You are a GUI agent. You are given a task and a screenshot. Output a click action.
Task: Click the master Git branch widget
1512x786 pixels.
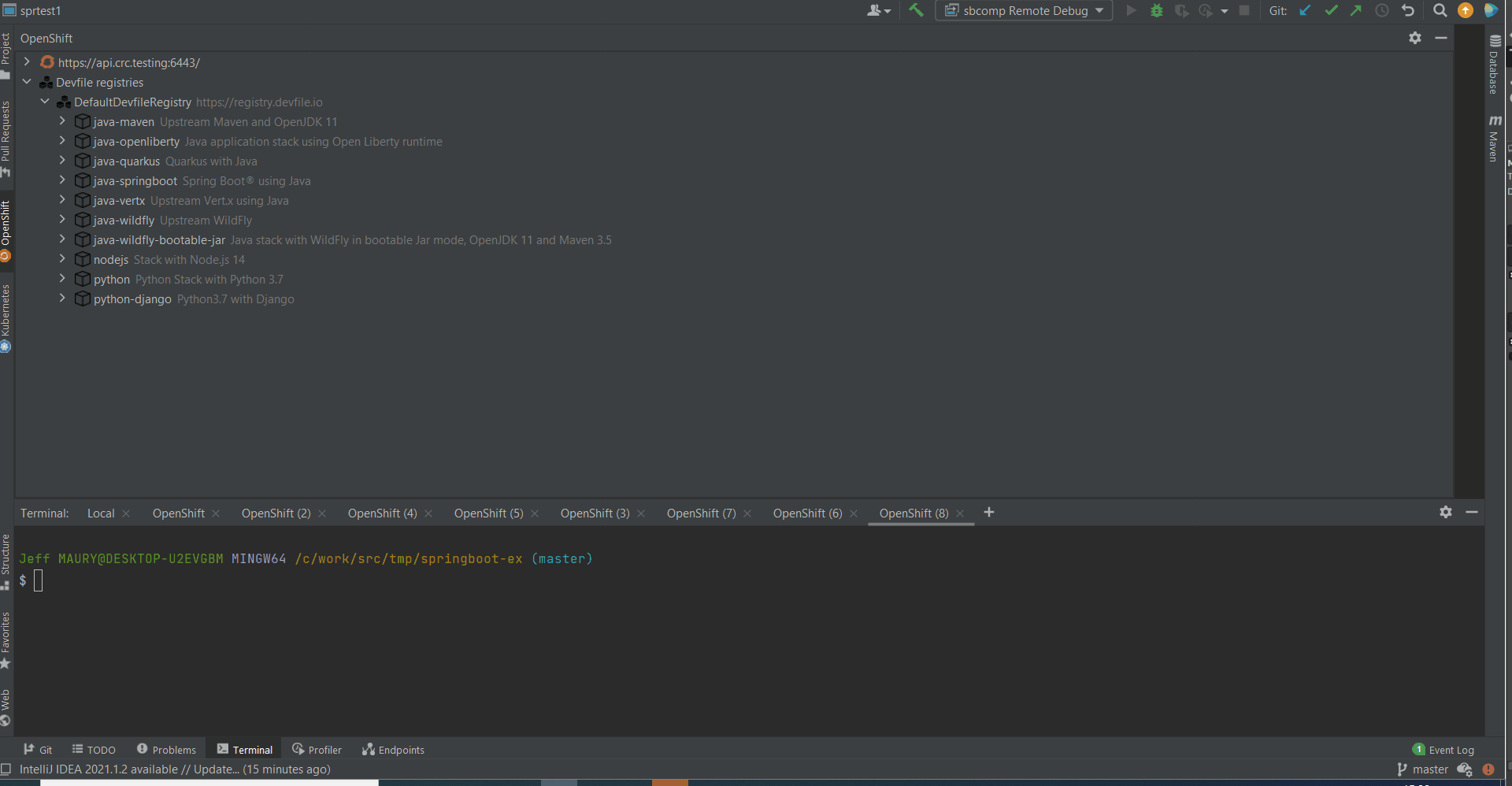[1422, 769]
